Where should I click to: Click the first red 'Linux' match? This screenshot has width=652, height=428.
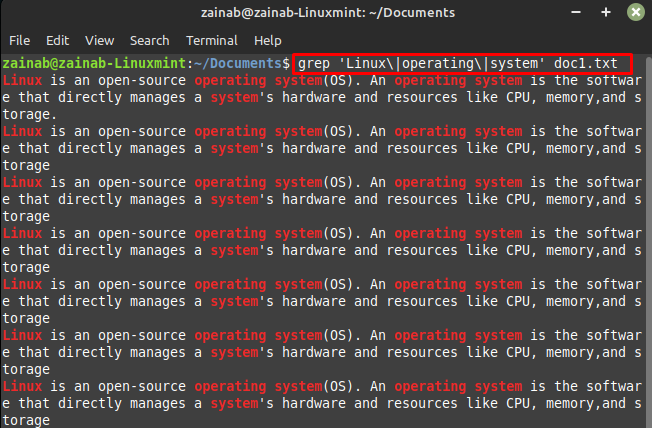pyautogui.click(x=22, y=80)
